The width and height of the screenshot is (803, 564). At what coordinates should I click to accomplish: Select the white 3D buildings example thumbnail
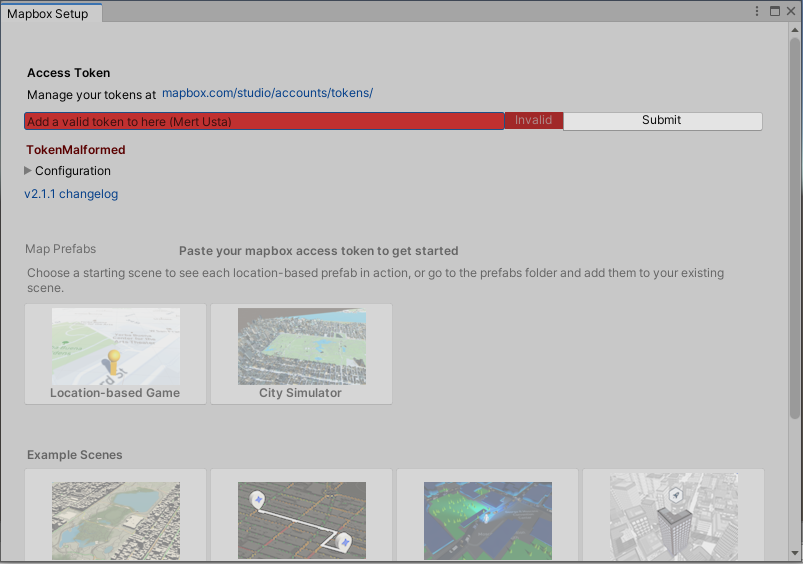click(673, 515)
